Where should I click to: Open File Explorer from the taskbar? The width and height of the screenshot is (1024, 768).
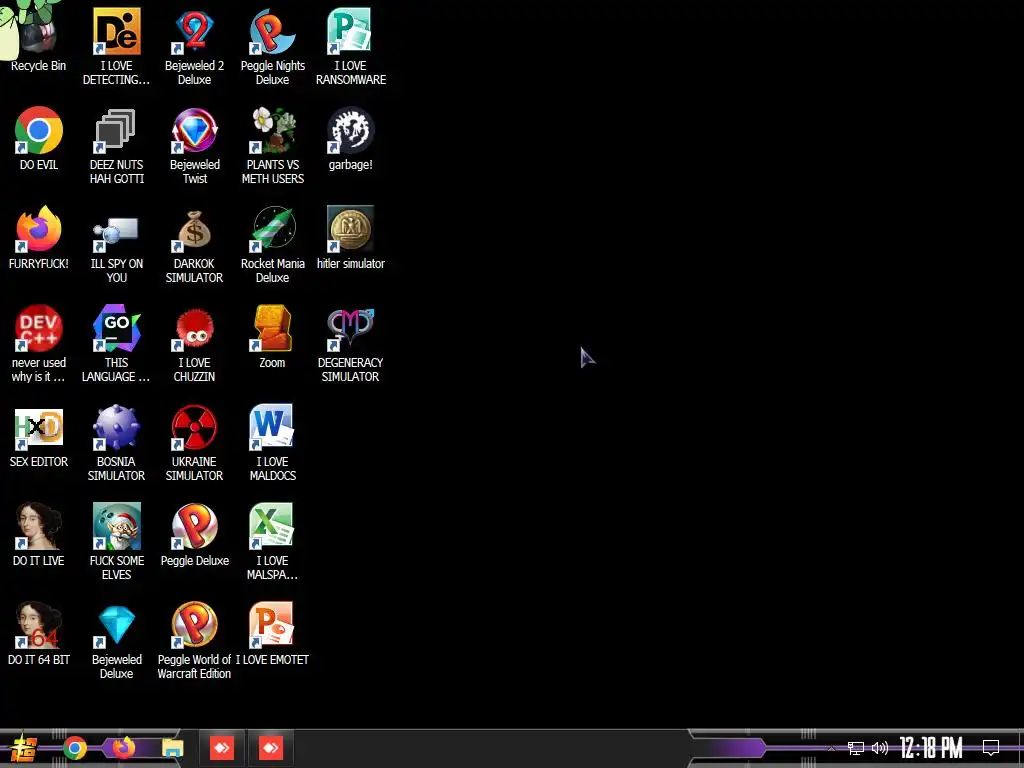[172, 748]
